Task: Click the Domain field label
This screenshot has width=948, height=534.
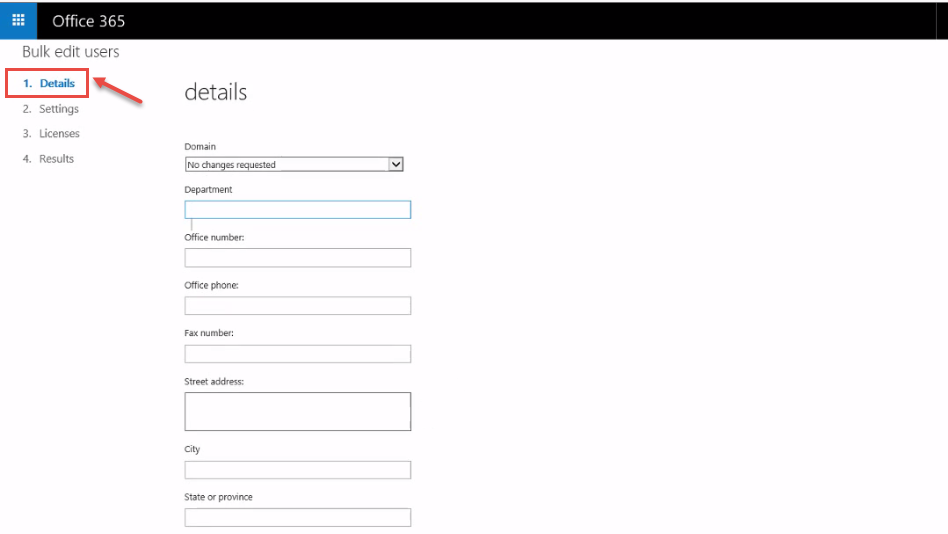Action: tap(200, 146)
